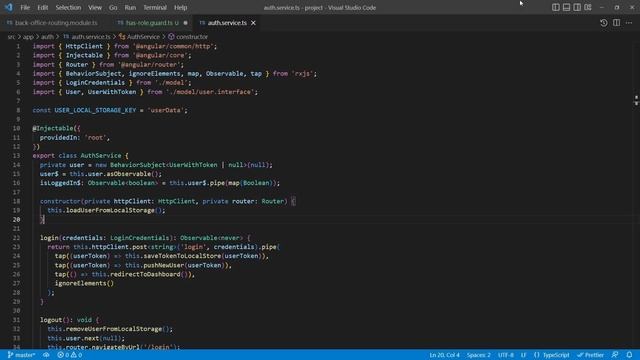The height and width of the screenshot is (360, 640).
Task: Change UTF-8 file encoding
Action: [x=506, y=355]
